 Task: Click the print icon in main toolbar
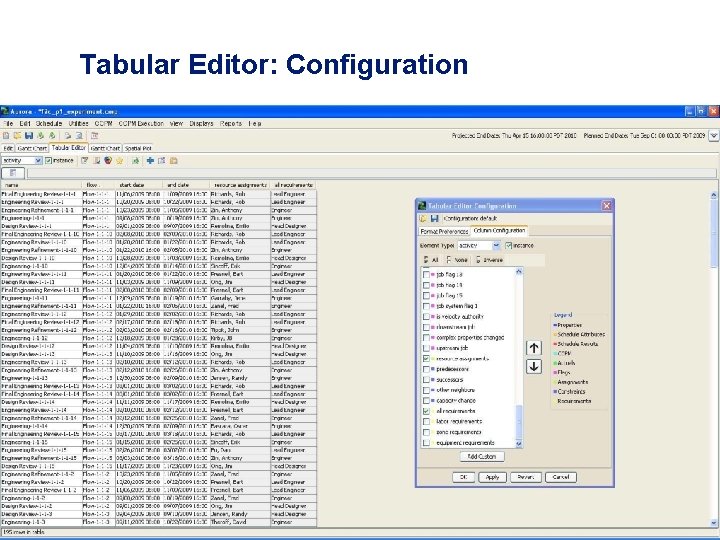click(x=68, y=135)
